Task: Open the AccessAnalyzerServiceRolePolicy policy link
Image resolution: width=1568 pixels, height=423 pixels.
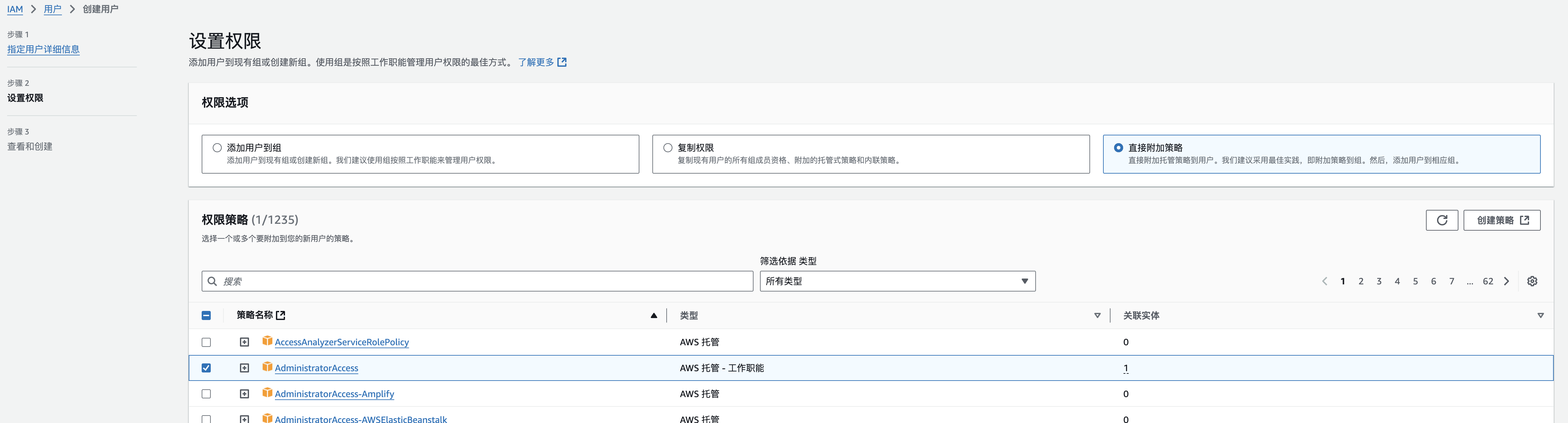Action: click(341, 342)
